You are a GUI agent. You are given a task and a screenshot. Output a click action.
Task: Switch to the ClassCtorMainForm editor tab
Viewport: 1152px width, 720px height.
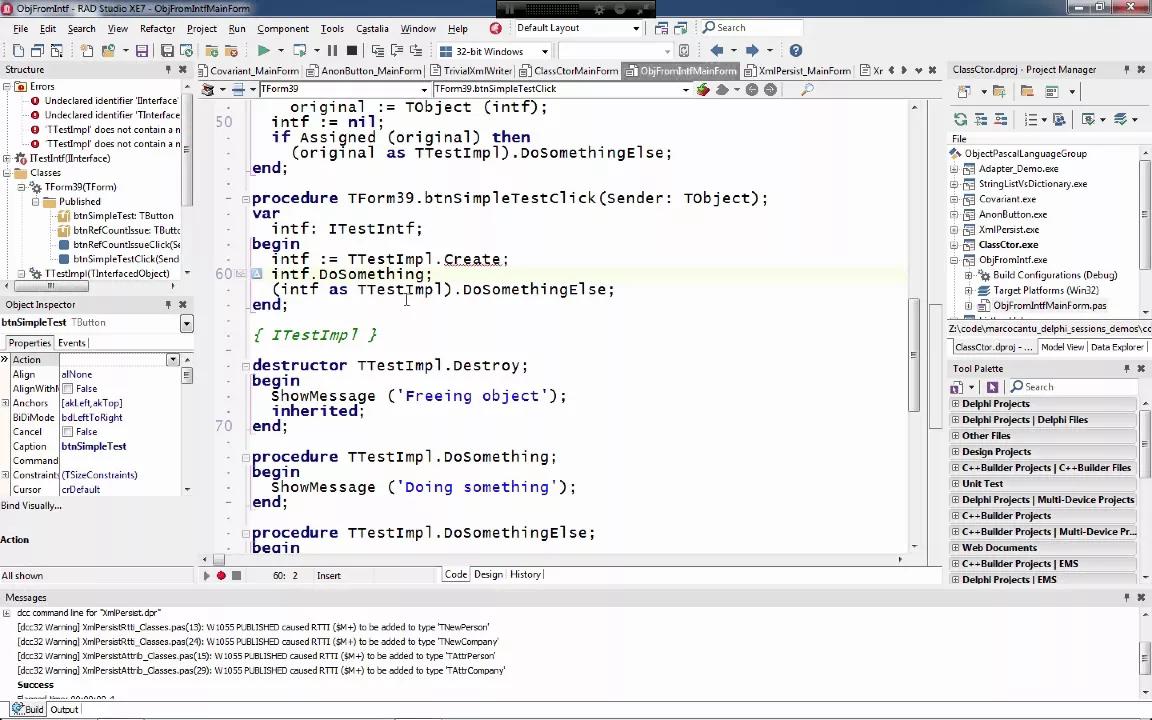pos(569,71)
